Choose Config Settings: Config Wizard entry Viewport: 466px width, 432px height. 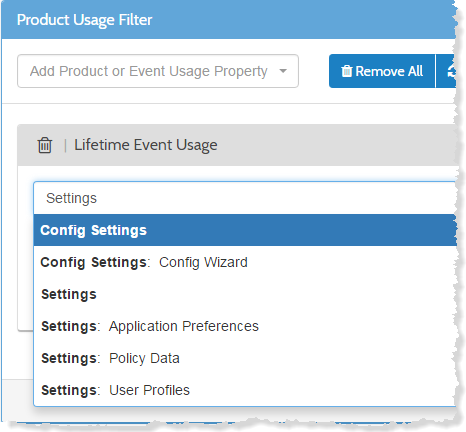(x=246, y=262)
